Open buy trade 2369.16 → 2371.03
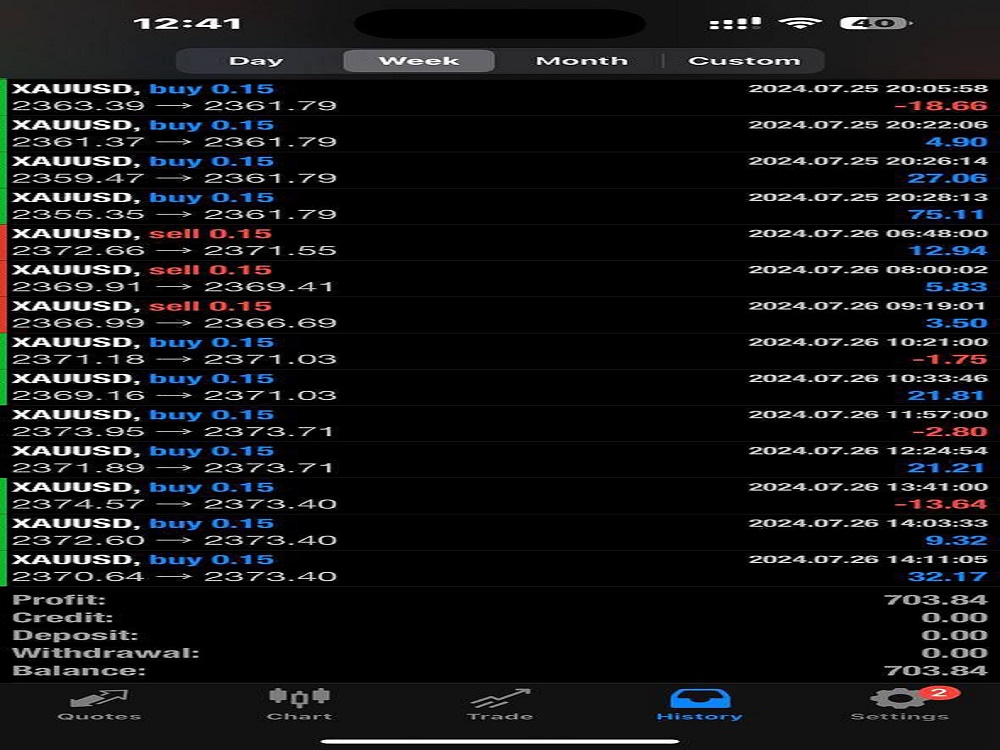 click(500, 388)
